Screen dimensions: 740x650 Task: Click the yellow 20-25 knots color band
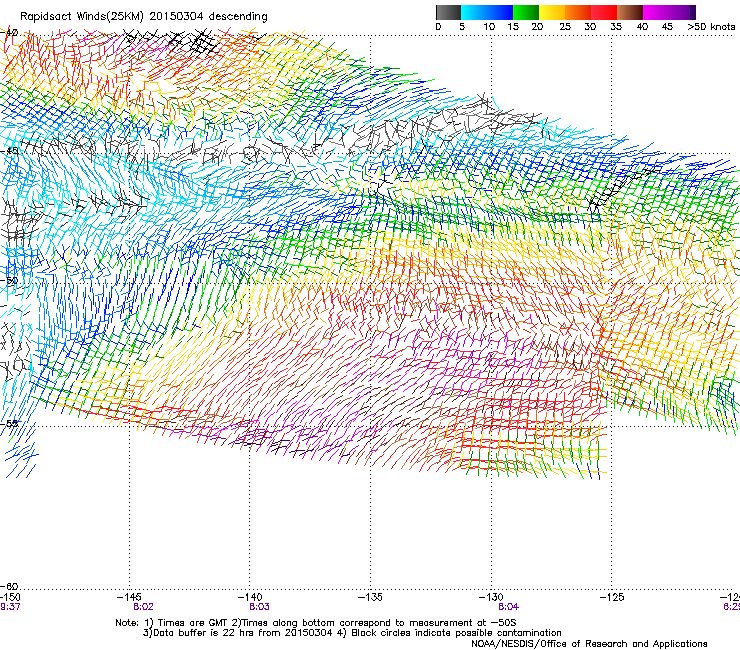(552, 12)
